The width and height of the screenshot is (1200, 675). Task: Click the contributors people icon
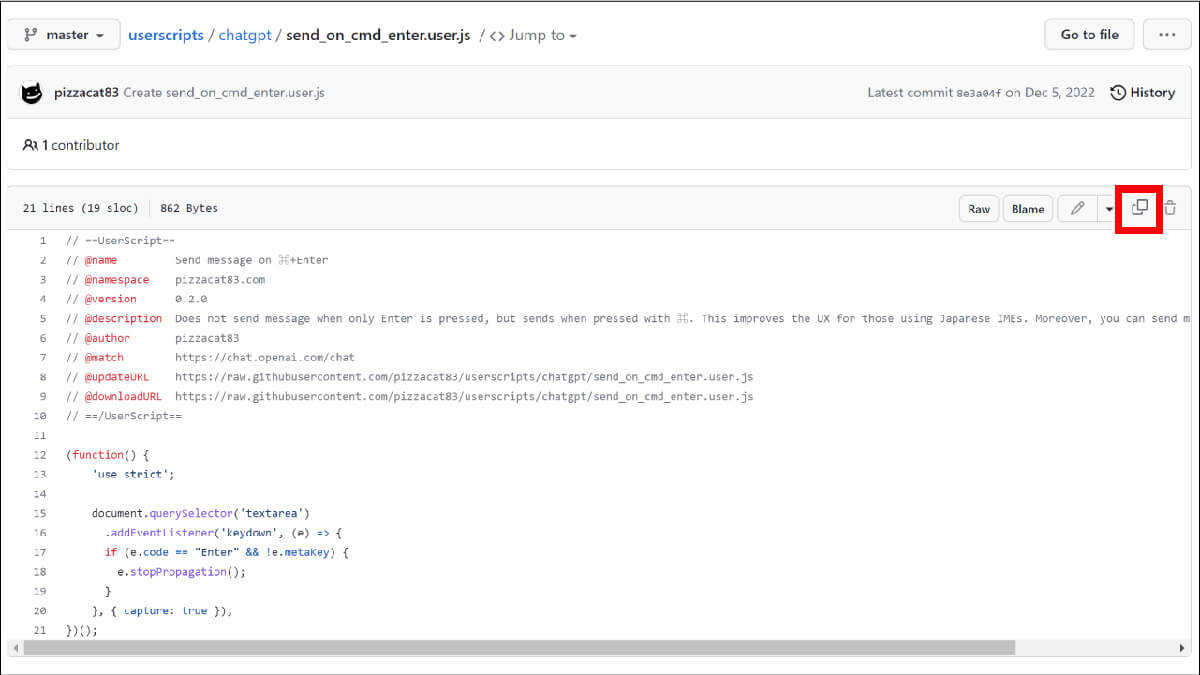coord(30,145)
